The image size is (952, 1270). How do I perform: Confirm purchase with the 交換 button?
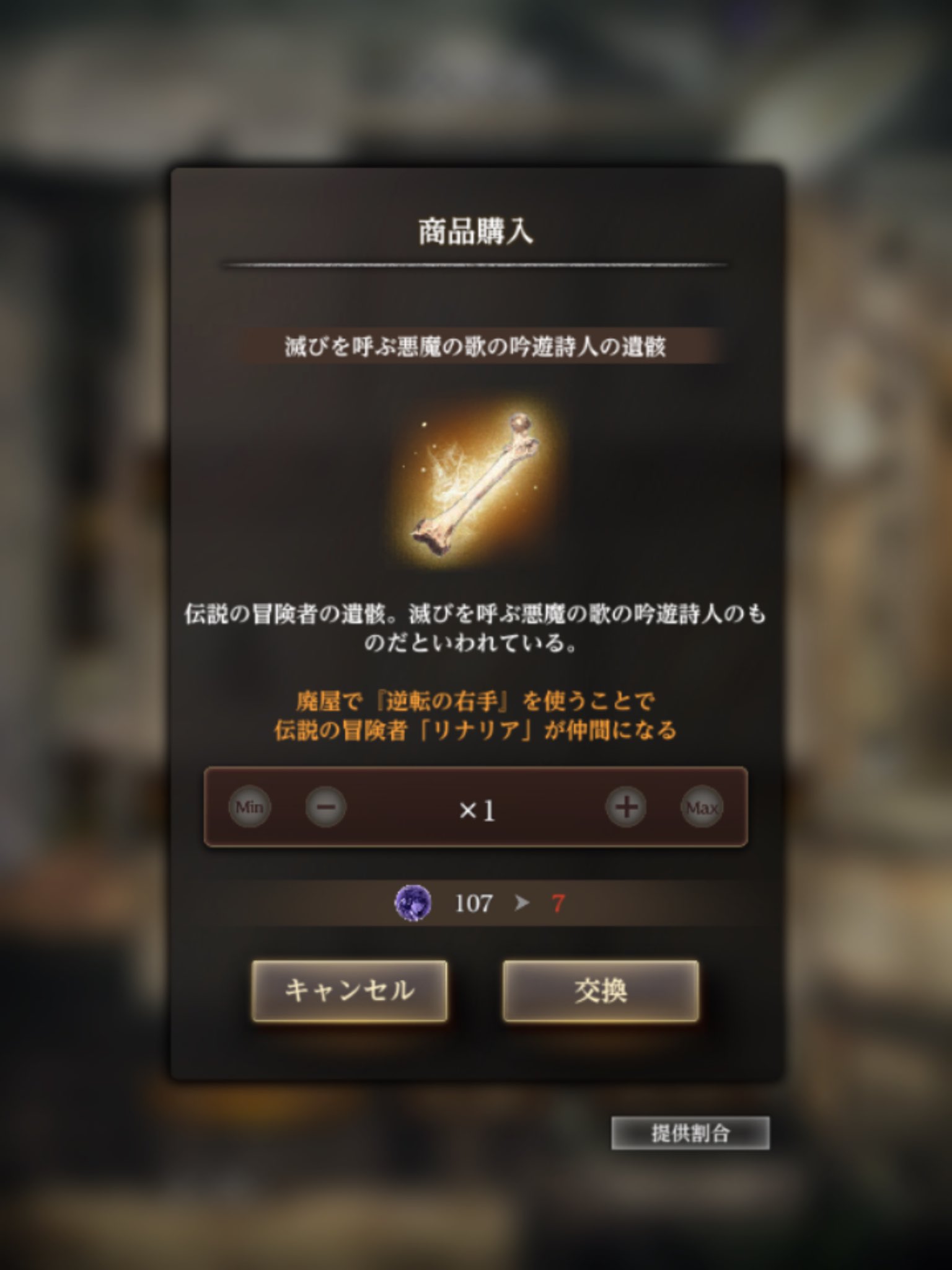601,990
